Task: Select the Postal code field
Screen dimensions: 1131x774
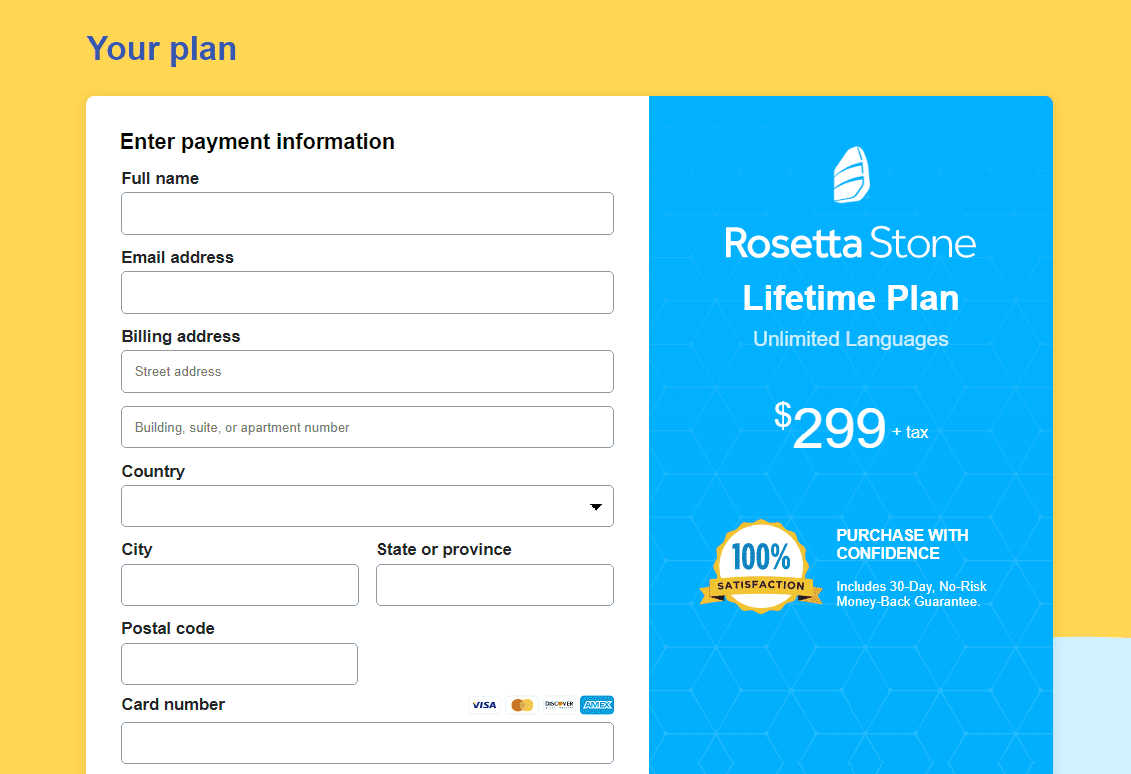Action: click(x=239, y=664)
